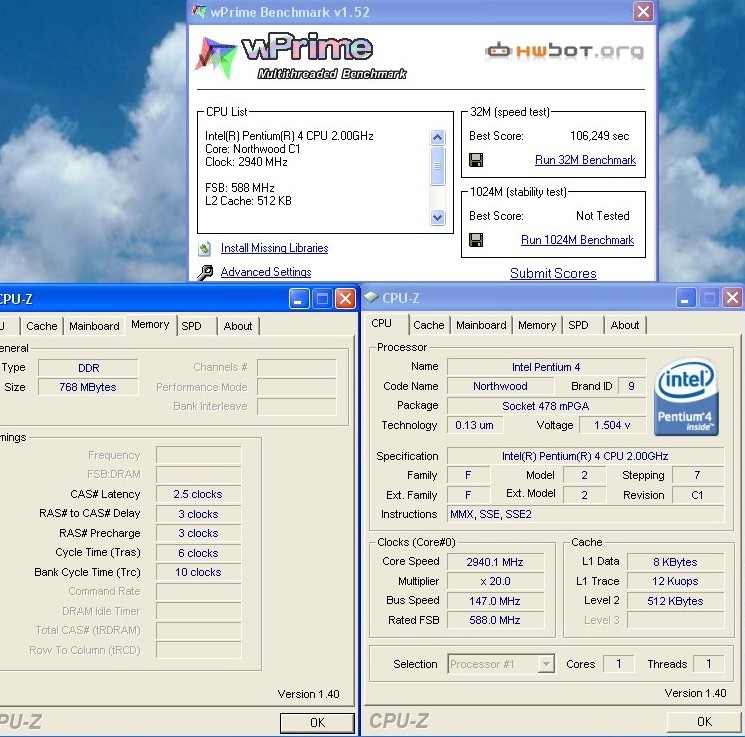Click the Cycle Time (Tras) 6 clocks field
This screenshot has height=737, width=745.
[198, 553]
